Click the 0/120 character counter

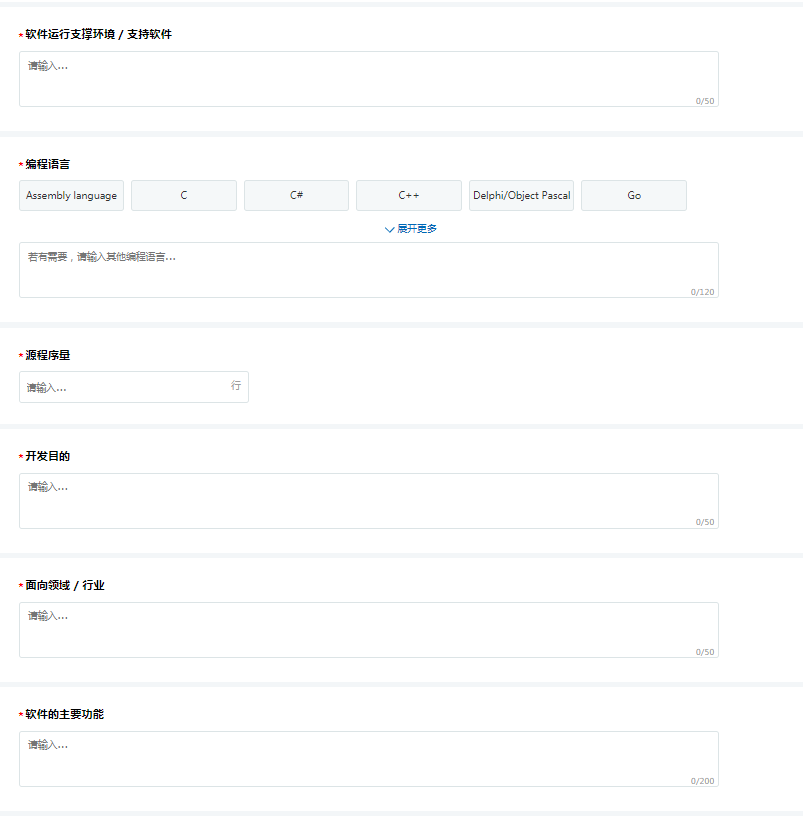tap(701, 292)
